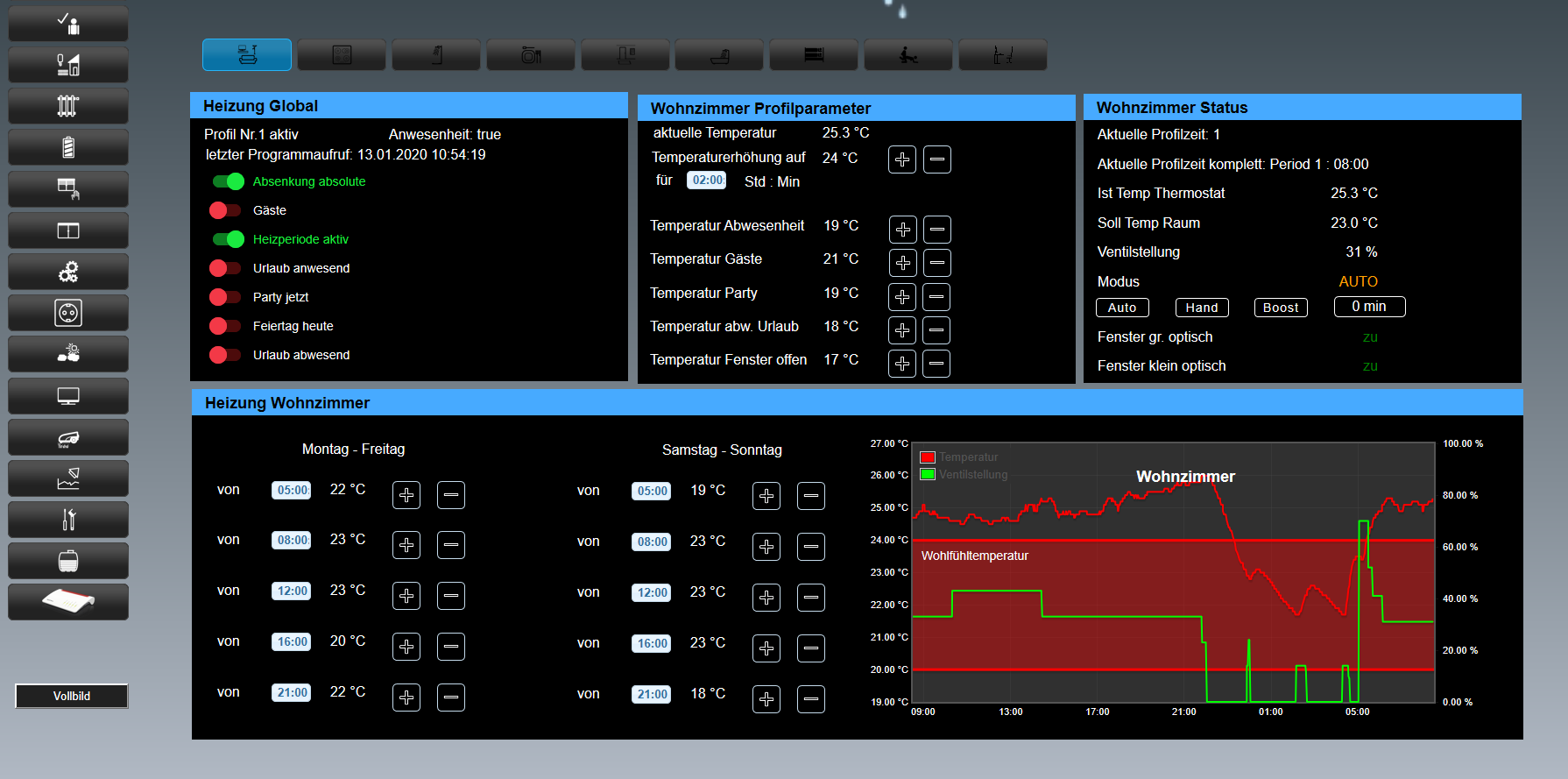This screenshot has width=1568, height=779.
Task: Click the red Temperatur legend swatch
Action: point(928,457)
